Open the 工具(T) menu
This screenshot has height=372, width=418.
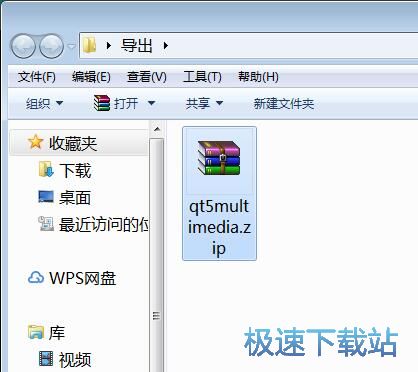point(202,77)
